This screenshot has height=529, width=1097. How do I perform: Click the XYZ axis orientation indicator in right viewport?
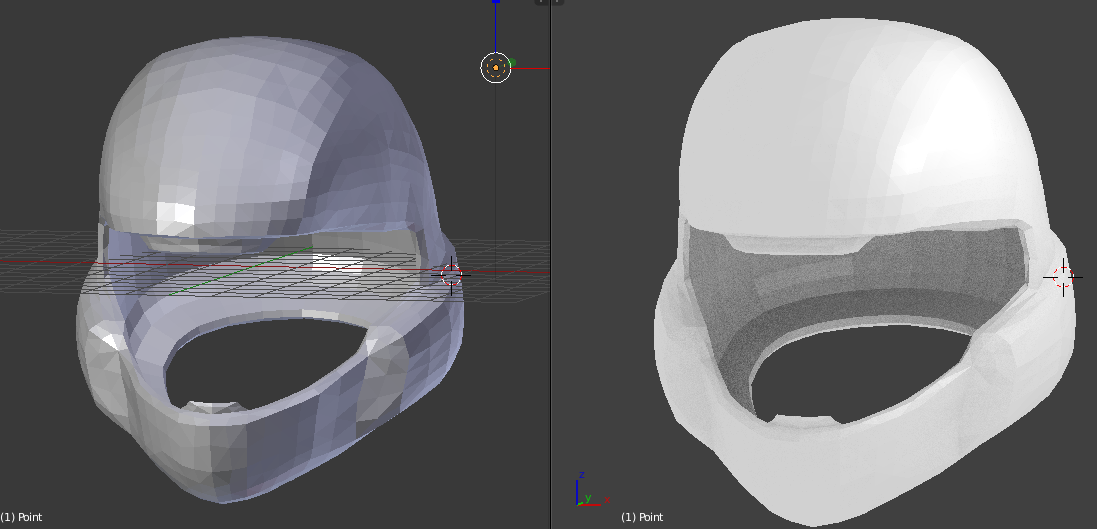pyautogui.click(x=593, y=490)
